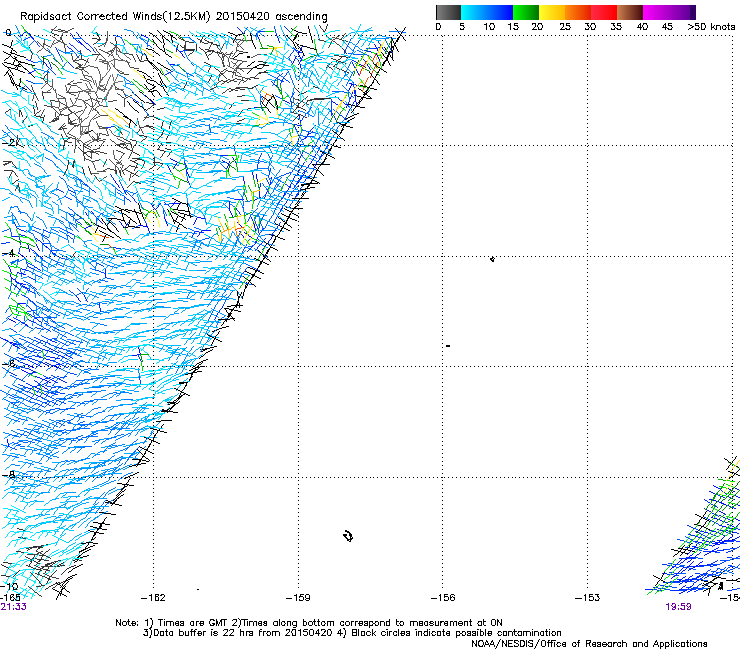The height and width of the screenshot is (650, 740).
Task: Click the yellow 20-25 knots color swatch
Action: (x=552, y=12)
